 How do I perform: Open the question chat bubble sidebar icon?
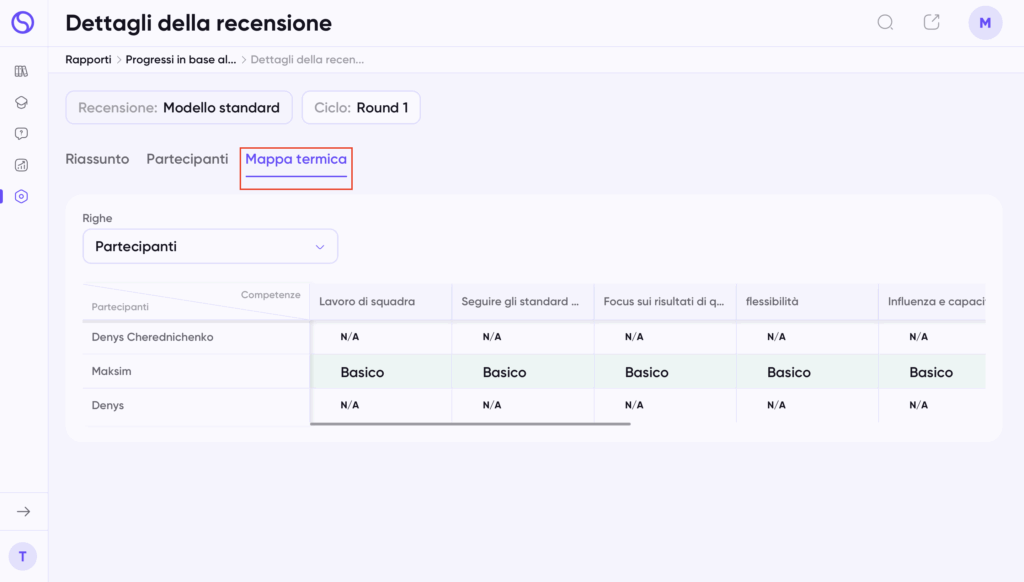point(22,134)
